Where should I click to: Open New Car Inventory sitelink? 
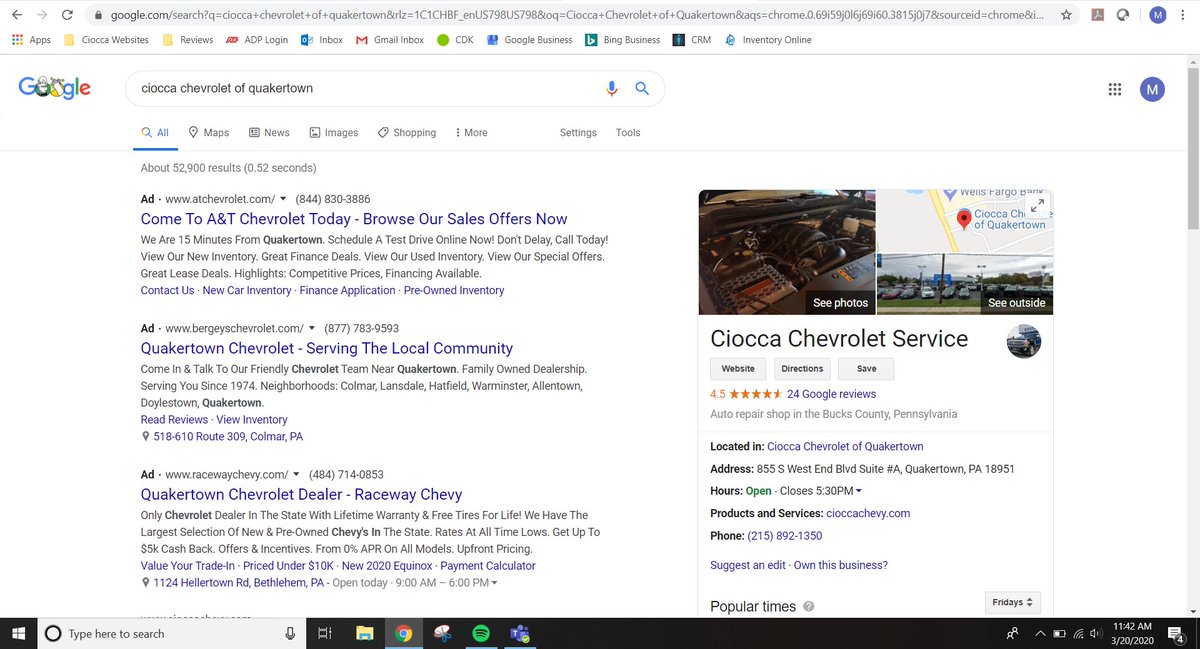(x=247, y=290)
